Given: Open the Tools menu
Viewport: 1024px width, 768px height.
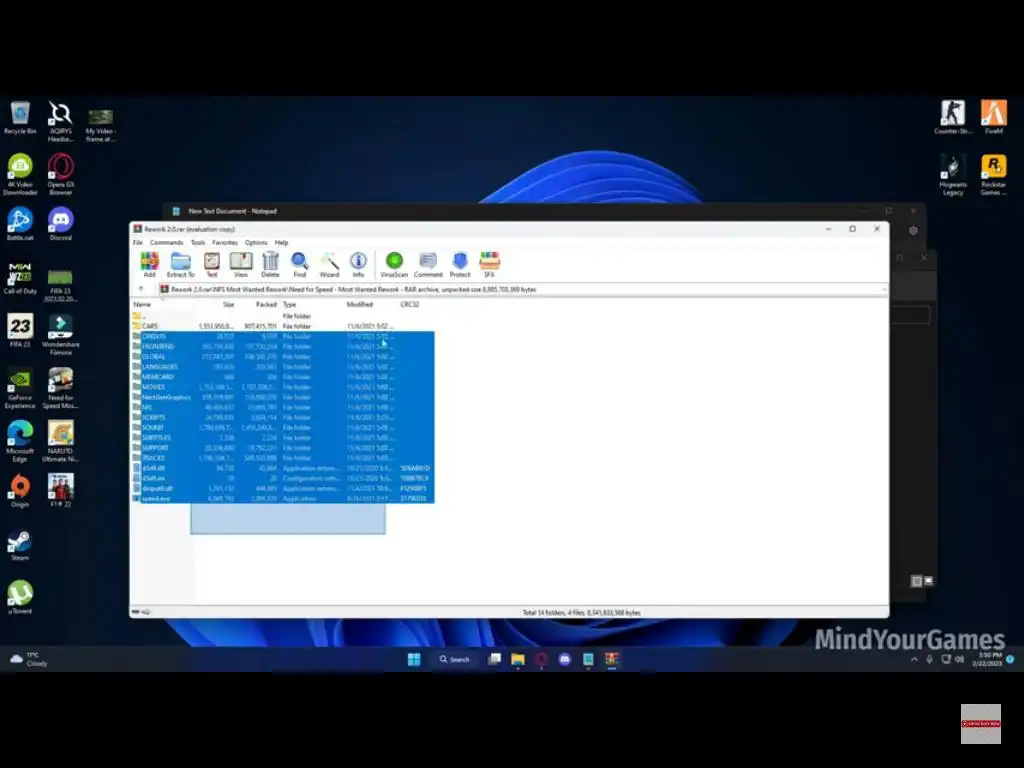Looking at the screenshot, I should click(198, 242).
